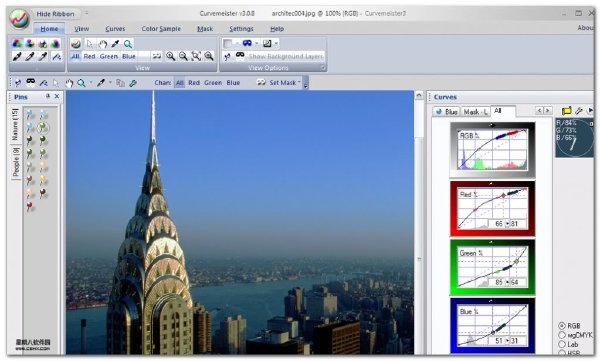The height and width of the screenshot is (361, 600).
Task: Click the Green % curve graph
Action: pos(492,267)
